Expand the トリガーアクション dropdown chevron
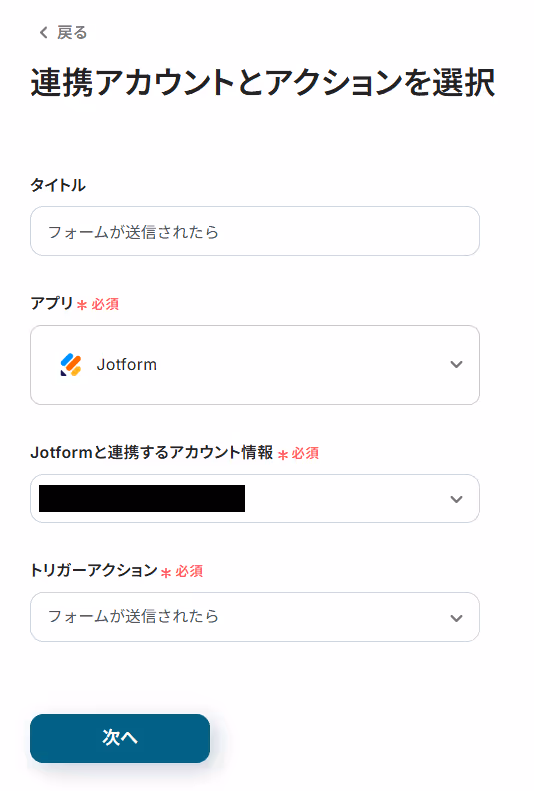Image resolution: width=534 pixels, height=791 pixels. [456, 618]
